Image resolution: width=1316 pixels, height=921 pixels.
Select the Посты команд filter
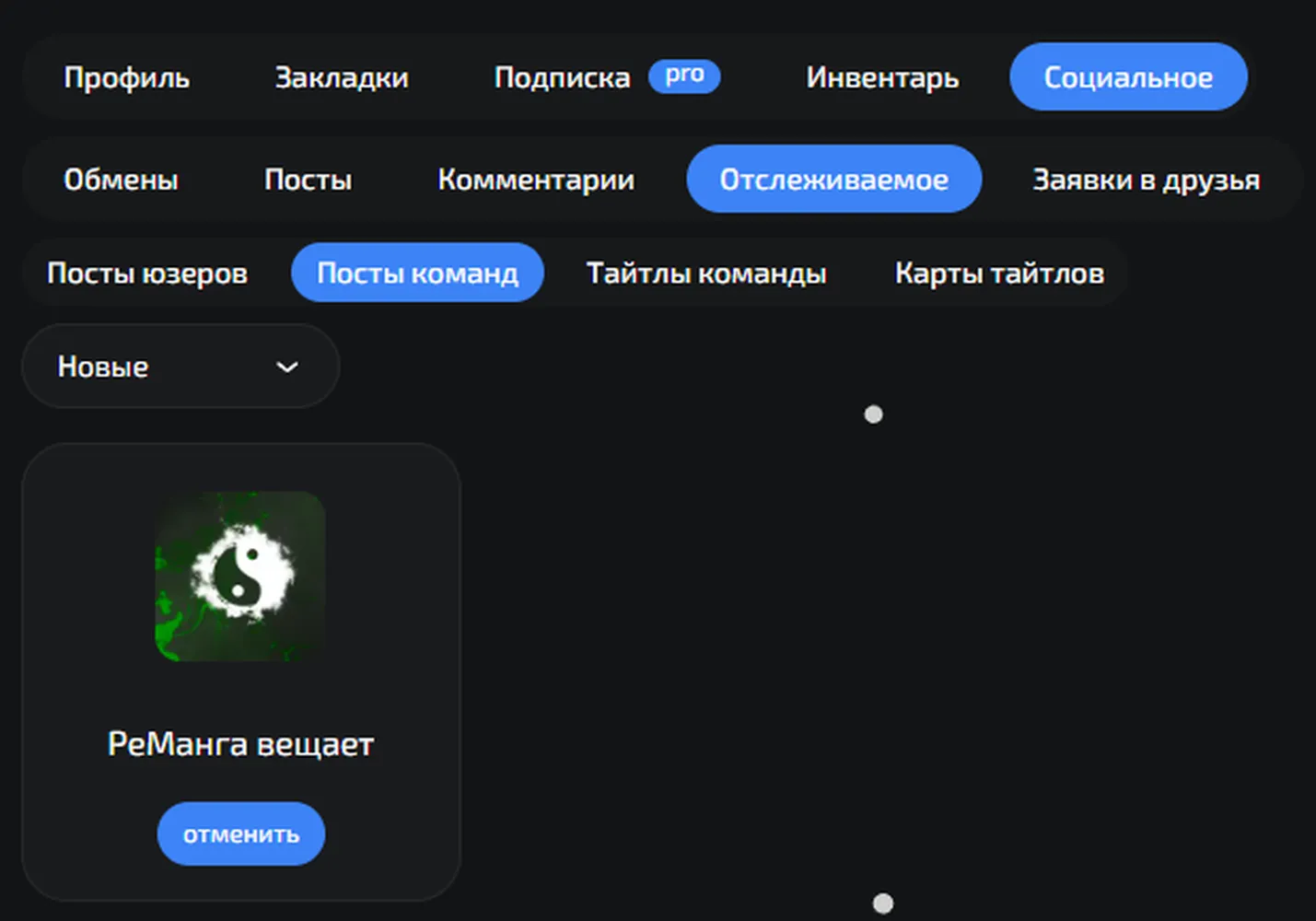point(417,273)
